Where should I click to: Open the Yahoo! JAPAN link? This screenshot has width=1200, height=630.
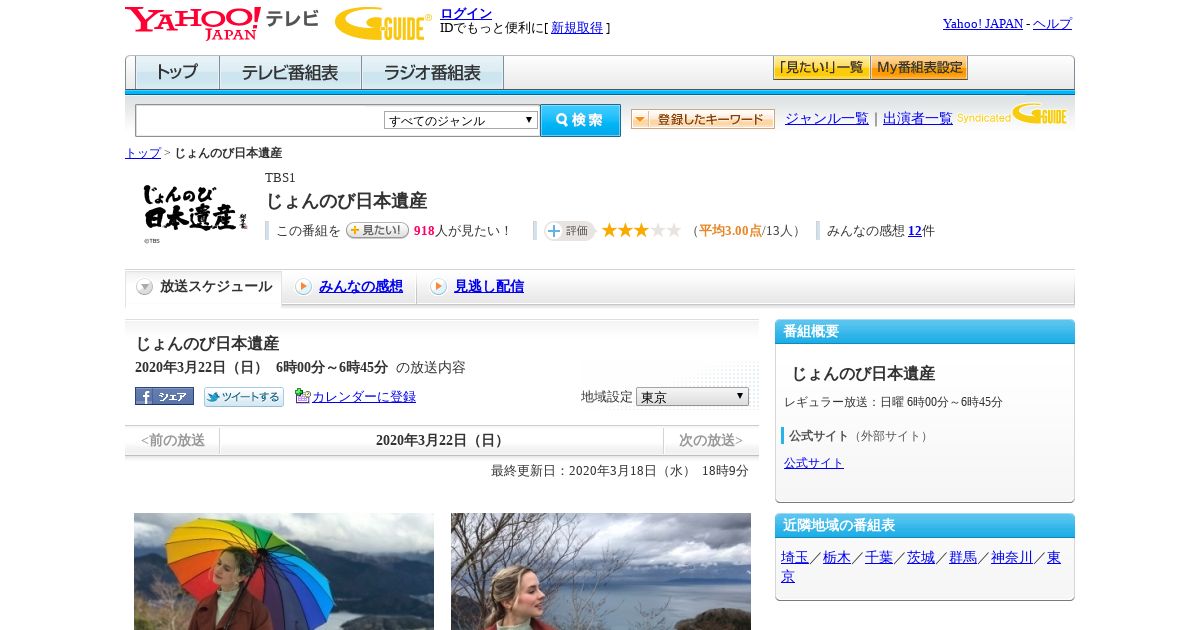pyautogui.click(x=983, y=23)
